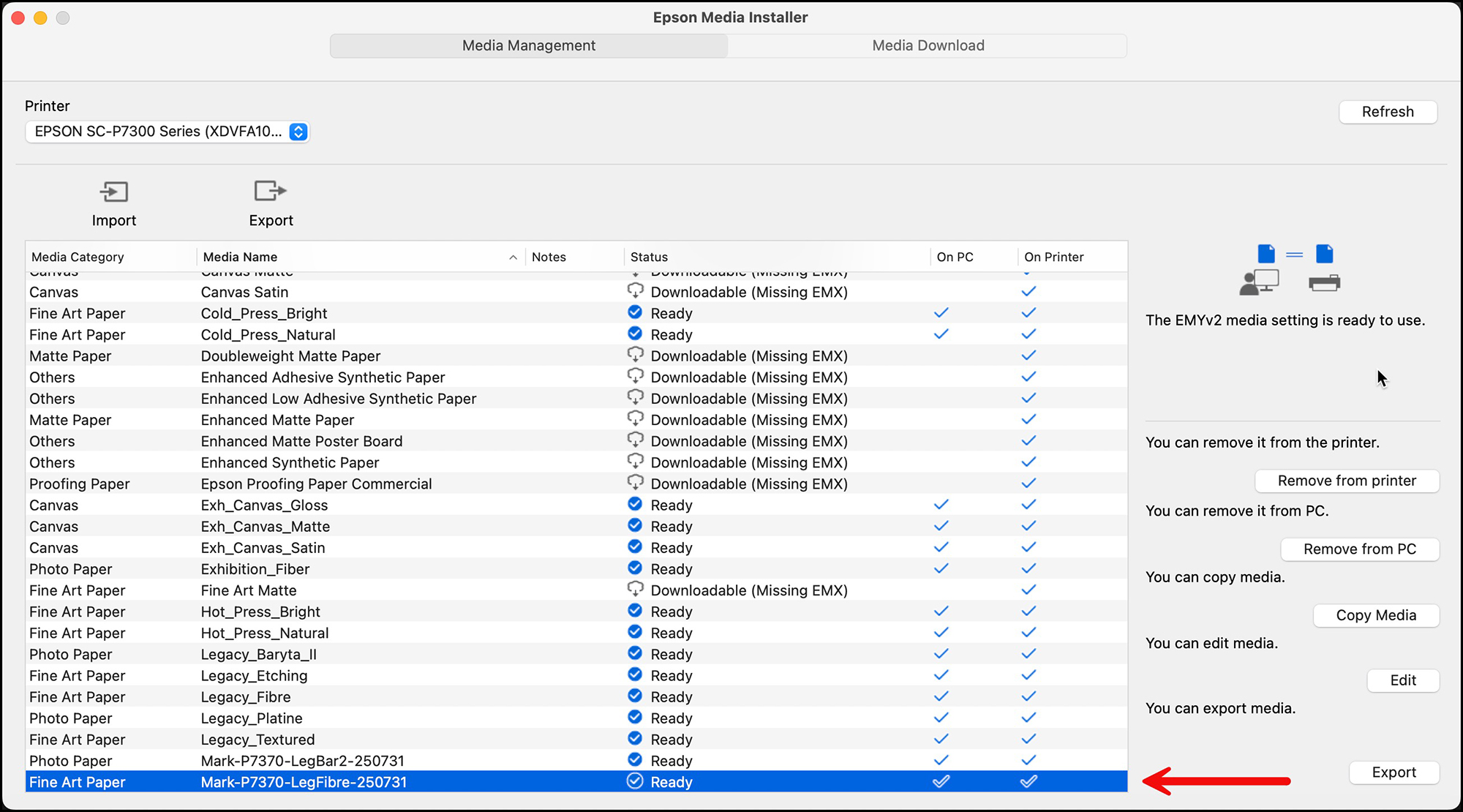Click the On PC column header
This screenshot has height=812, width=1463.
pyautogui.click(x=974, y=257)
